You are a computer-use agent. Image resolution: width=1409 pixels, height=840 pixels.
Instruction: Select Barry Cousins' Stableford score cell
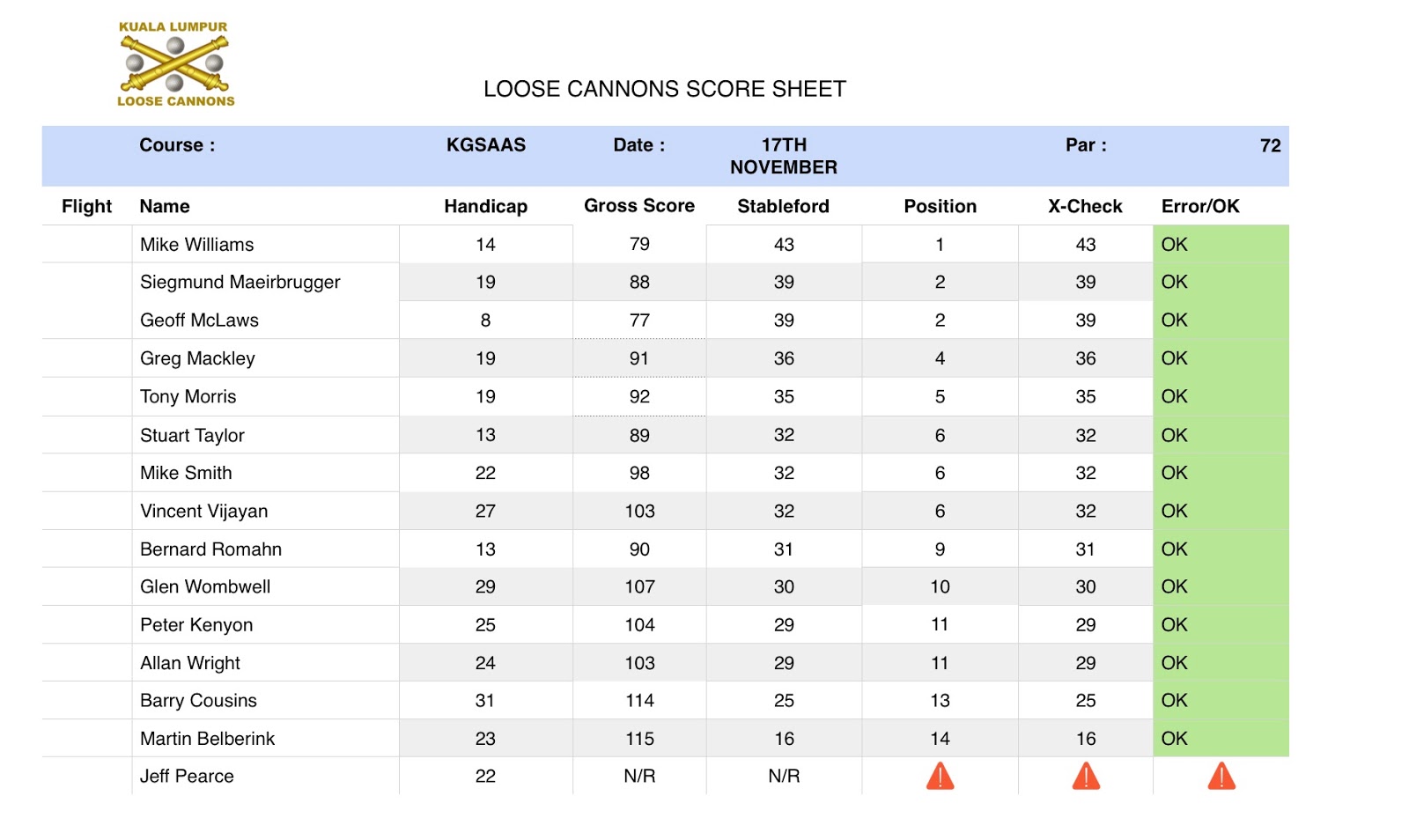tap(783, 701)
